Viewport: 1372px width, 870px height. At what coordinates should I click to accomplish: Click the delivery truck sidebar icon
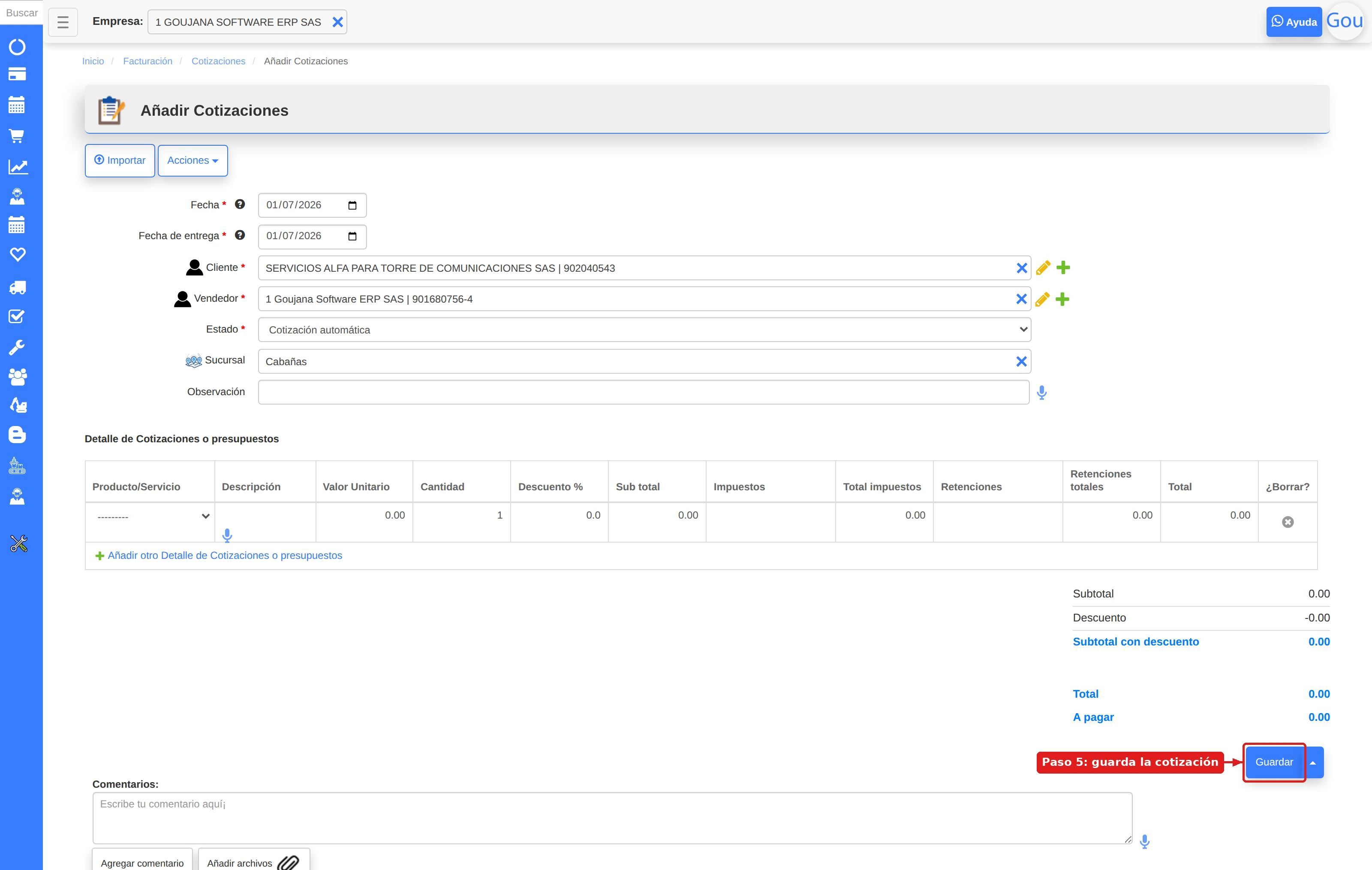click(17, 287)
